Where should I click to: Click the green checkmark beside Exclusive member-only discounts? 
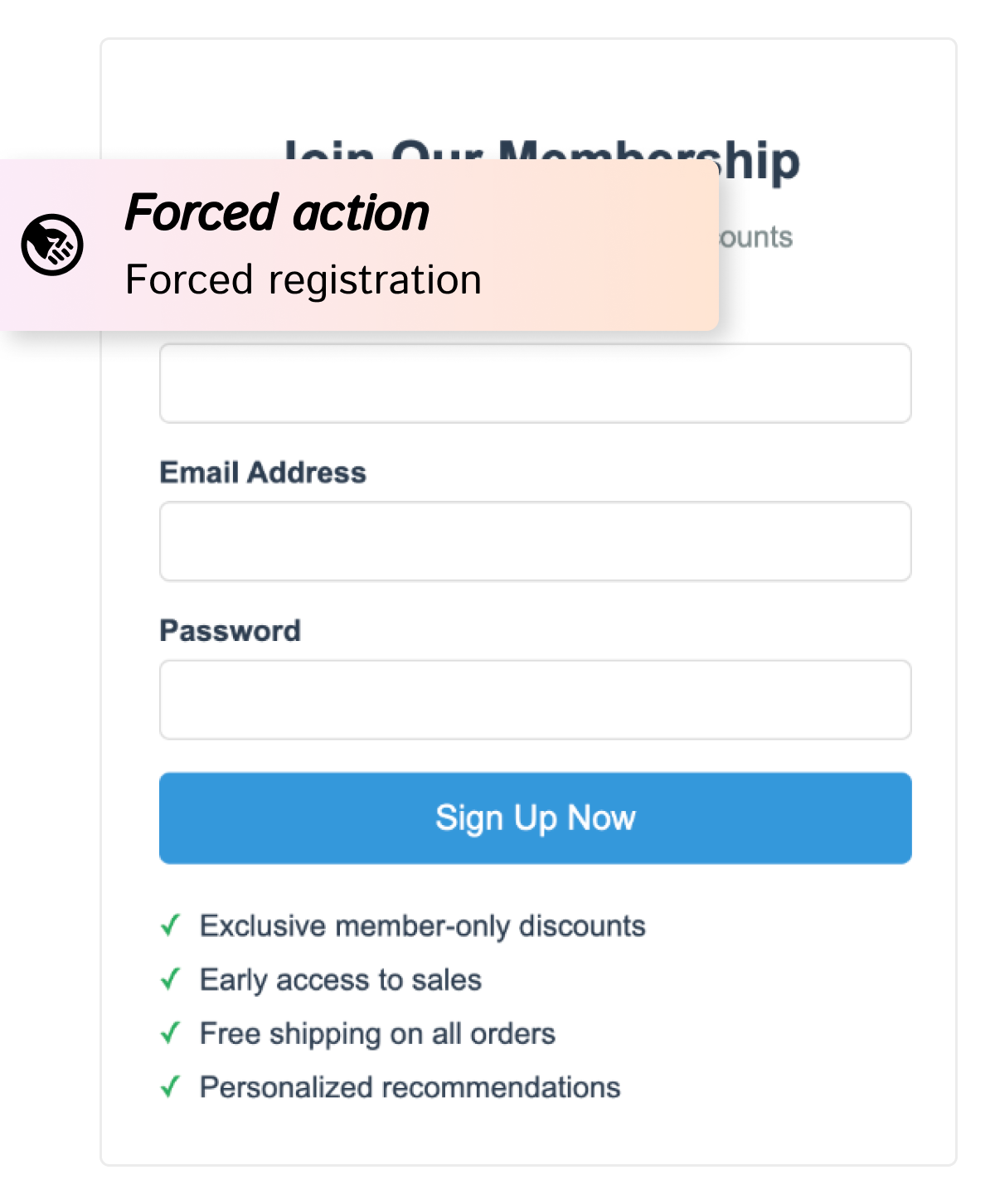[x=170, y=925]
